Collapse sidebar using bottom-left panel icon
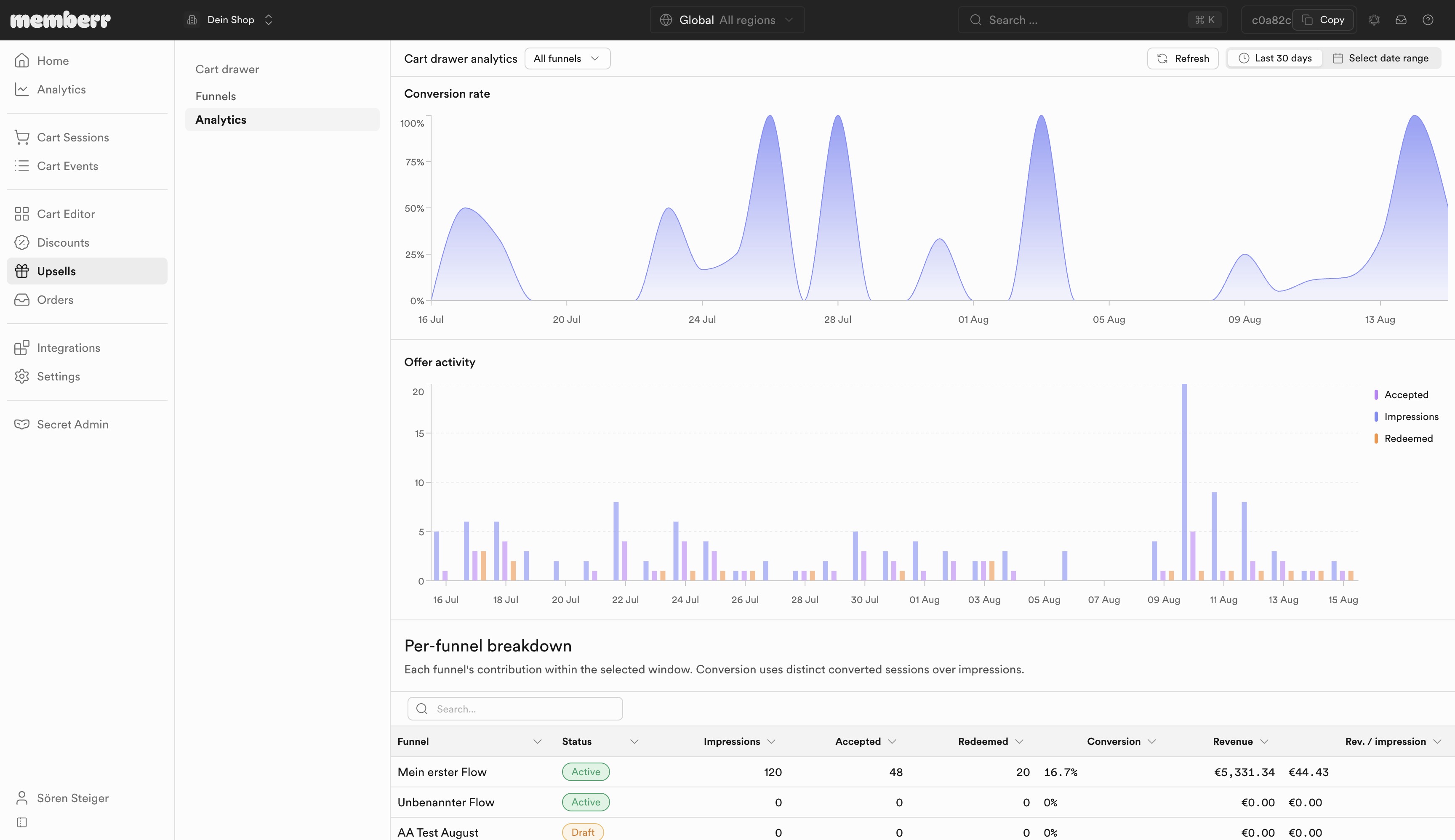 [22, 822]
